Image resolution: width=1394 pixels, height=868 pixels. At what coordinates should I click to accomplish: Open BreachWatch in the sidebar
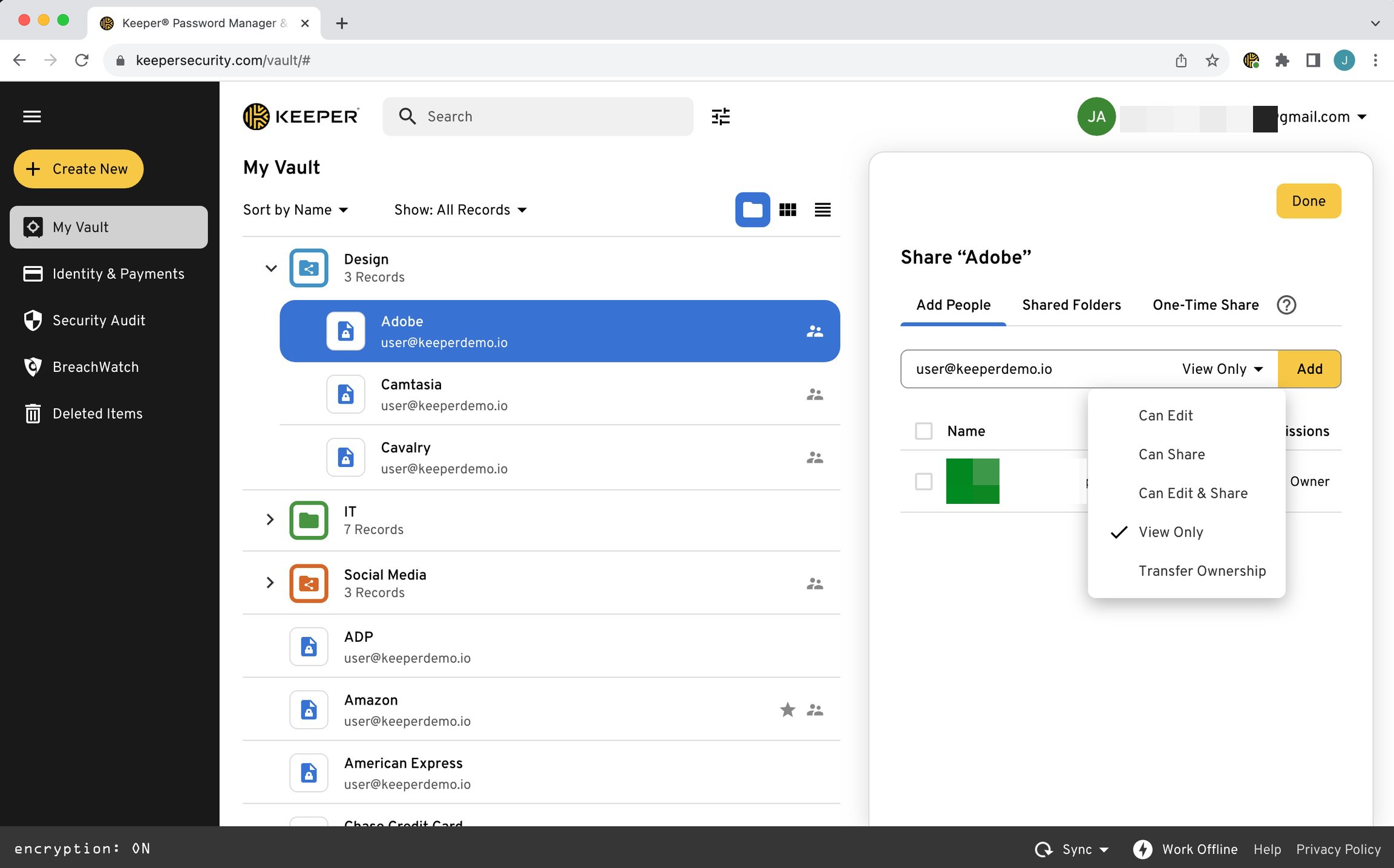point(96,367)
